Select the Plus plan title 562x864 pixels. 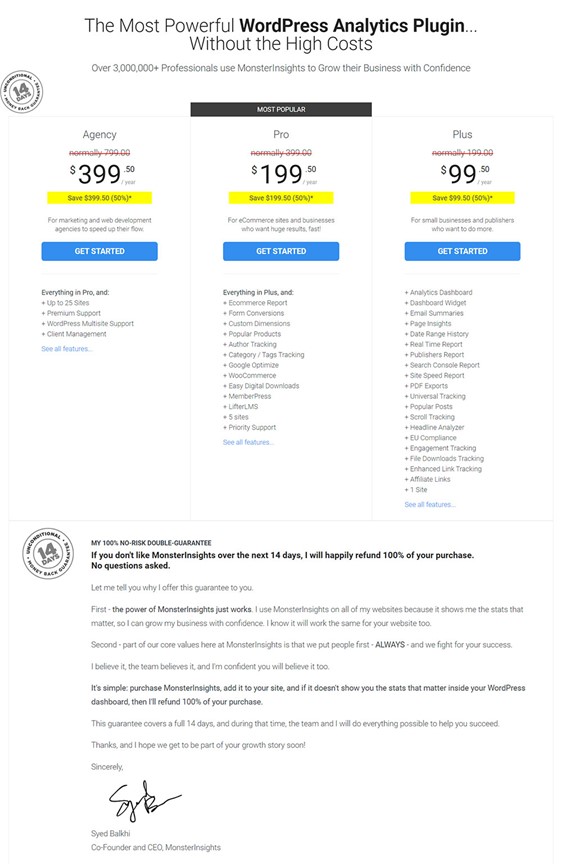coord(462,134)
